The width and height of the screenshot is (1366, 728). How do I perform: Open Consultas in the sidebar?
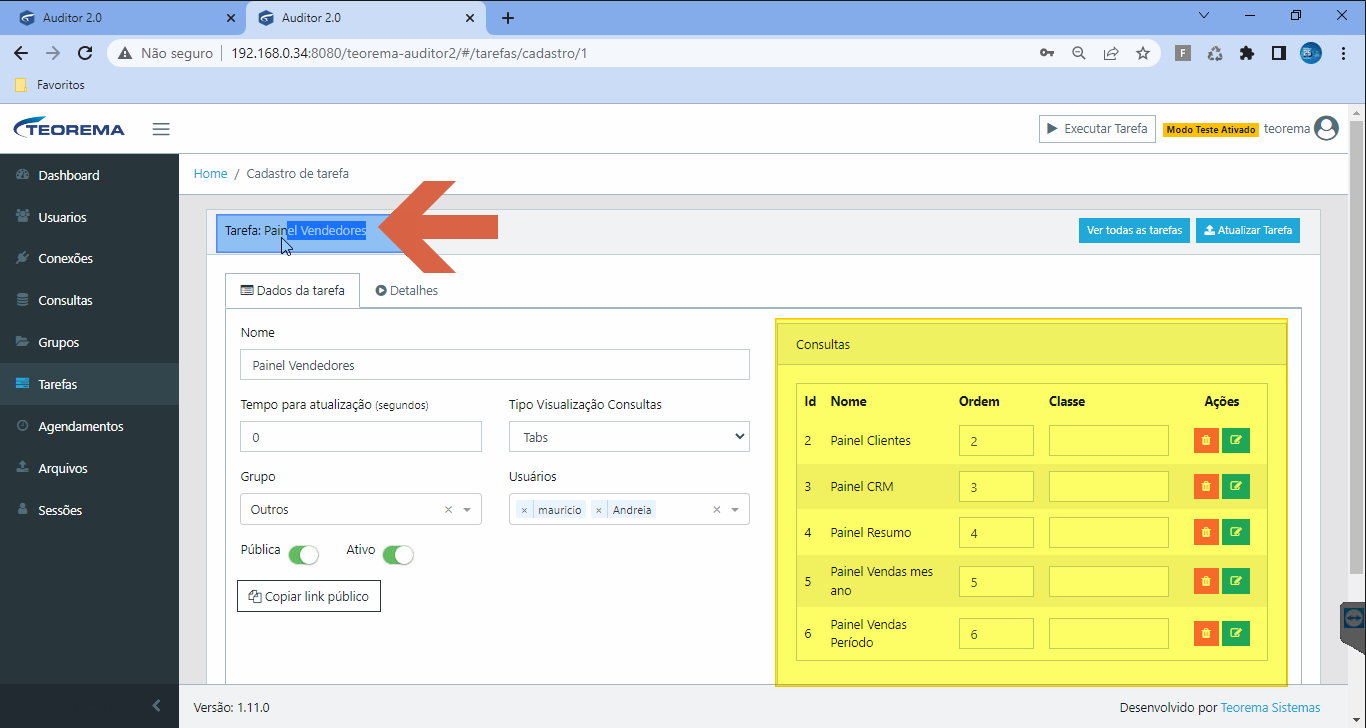pos(89,300)
